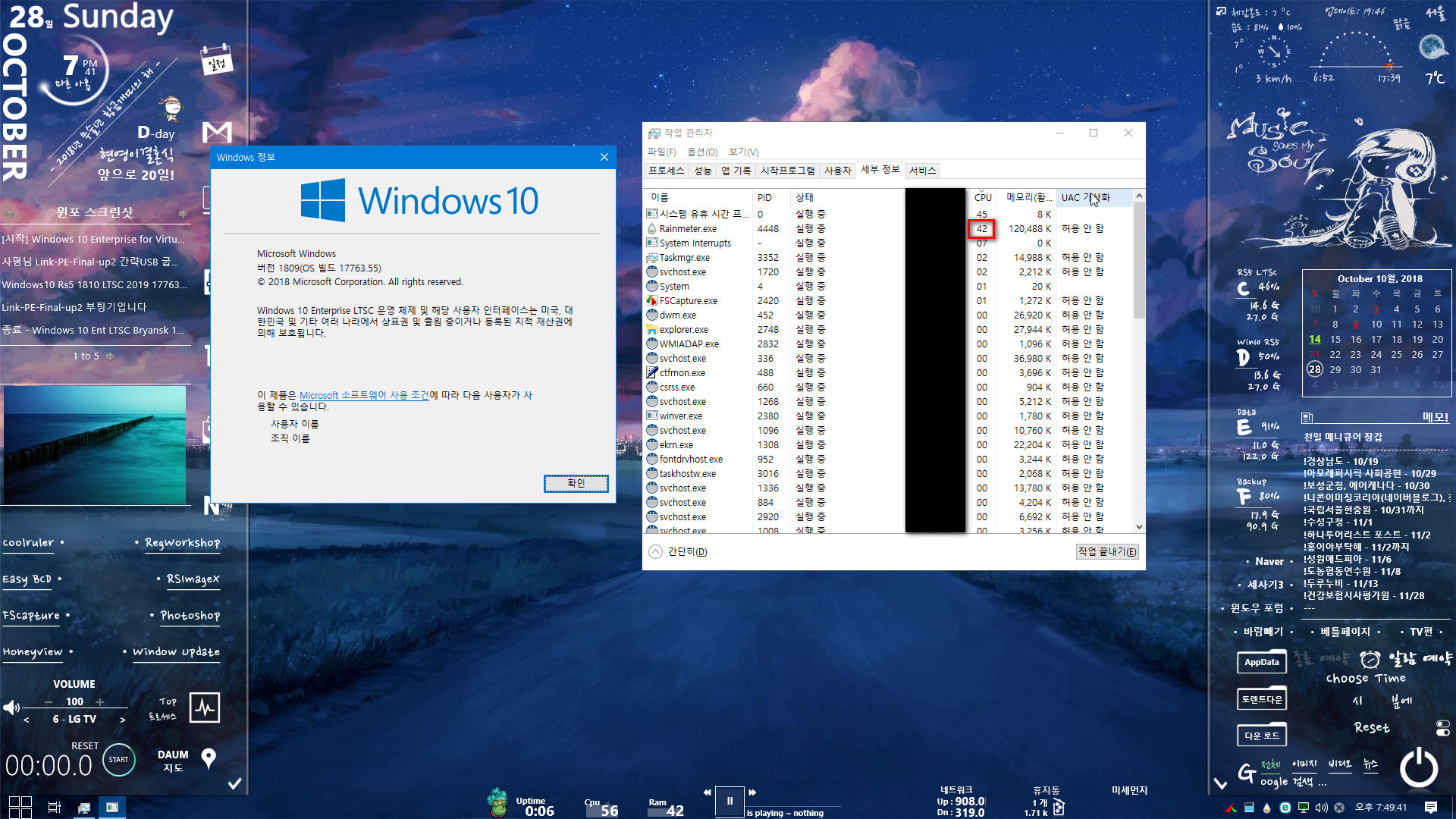Click the power button icon
The image size is (1456, 819).
click(x=1418, y=767)
